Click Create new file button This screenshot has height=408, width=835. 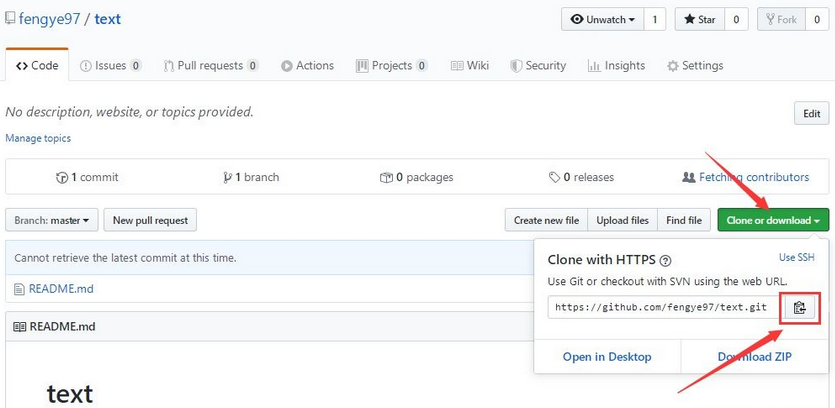546,220
